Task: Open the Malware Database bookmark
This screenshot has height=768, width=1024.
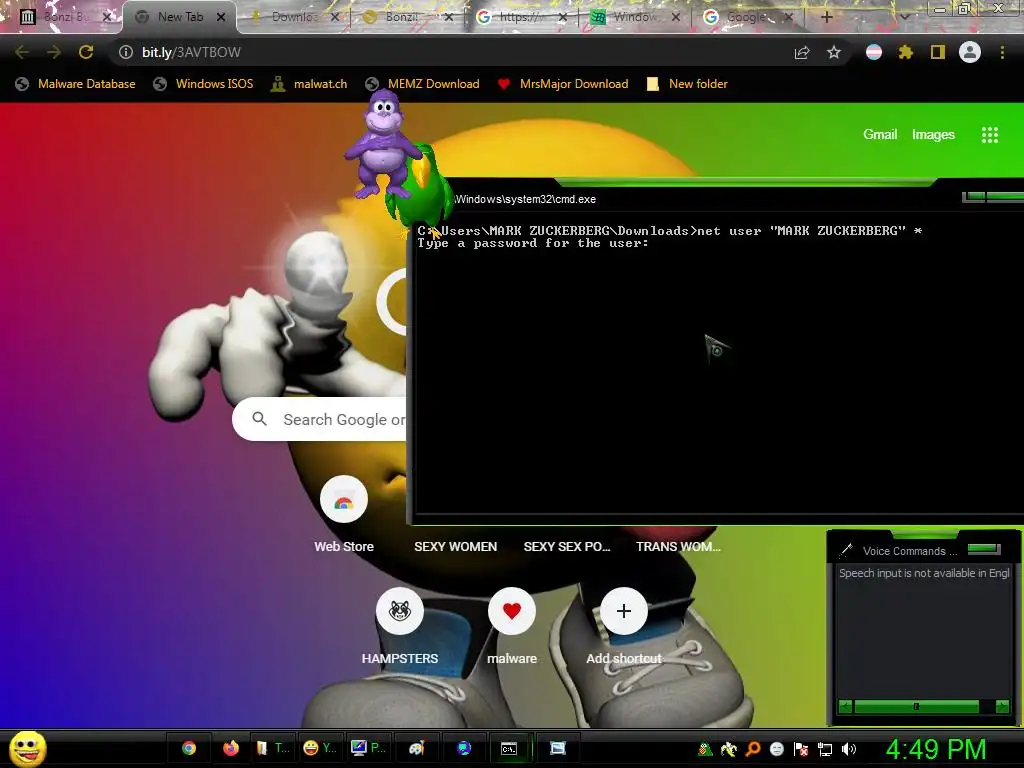Action: coord(76,84)
